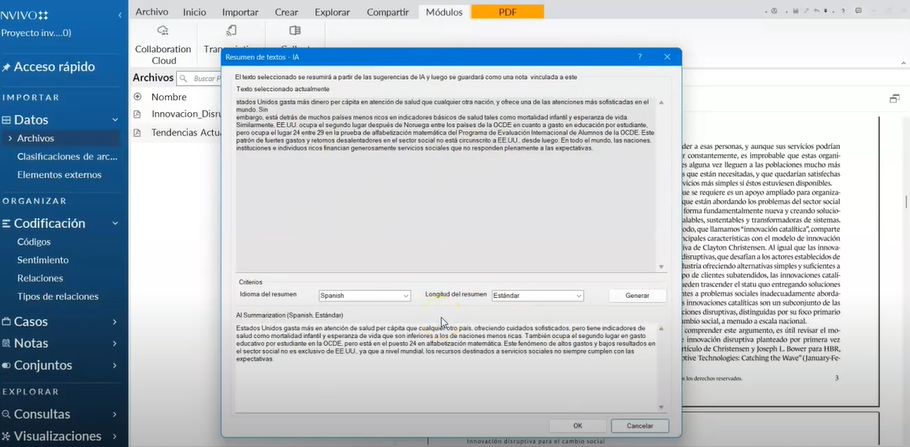Expand the Casos section chevron
Screen dimensions: 910x447
click(x=115, y=322)
